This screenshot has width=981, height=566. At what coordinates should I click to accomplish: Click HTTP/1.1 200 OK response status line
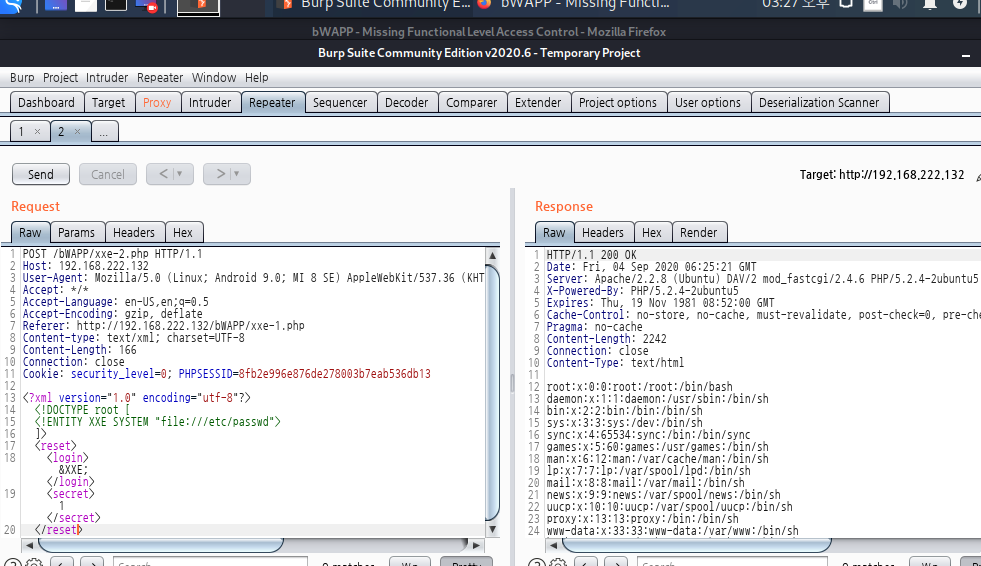591,255
